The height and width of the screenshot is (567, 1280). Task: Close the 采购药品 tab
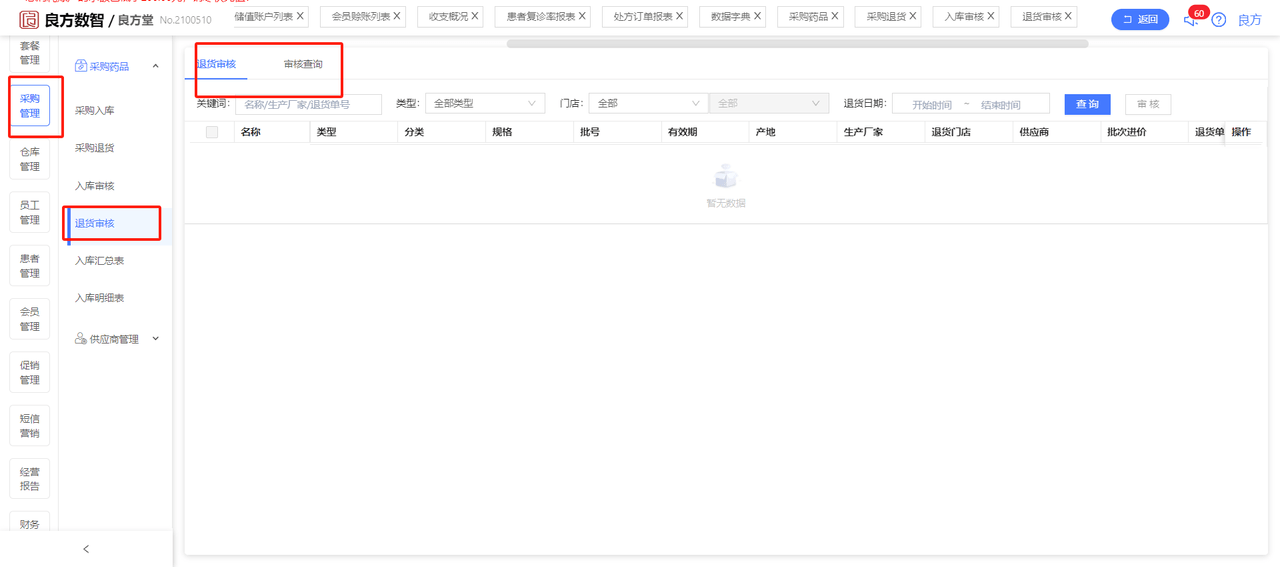(835, 16)
